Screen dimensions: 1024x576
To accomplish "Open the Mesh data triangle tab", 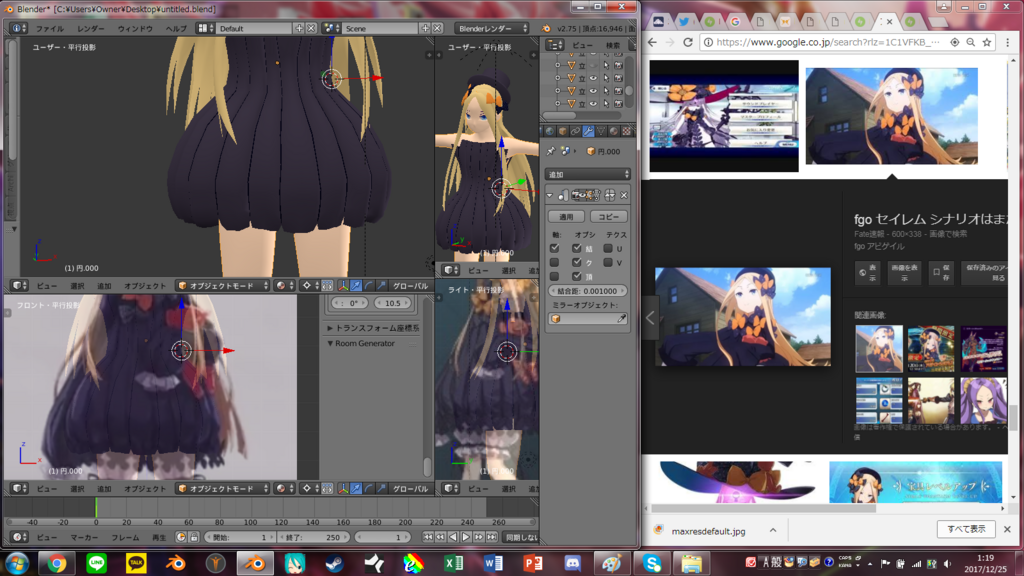I will pos(601,131).
